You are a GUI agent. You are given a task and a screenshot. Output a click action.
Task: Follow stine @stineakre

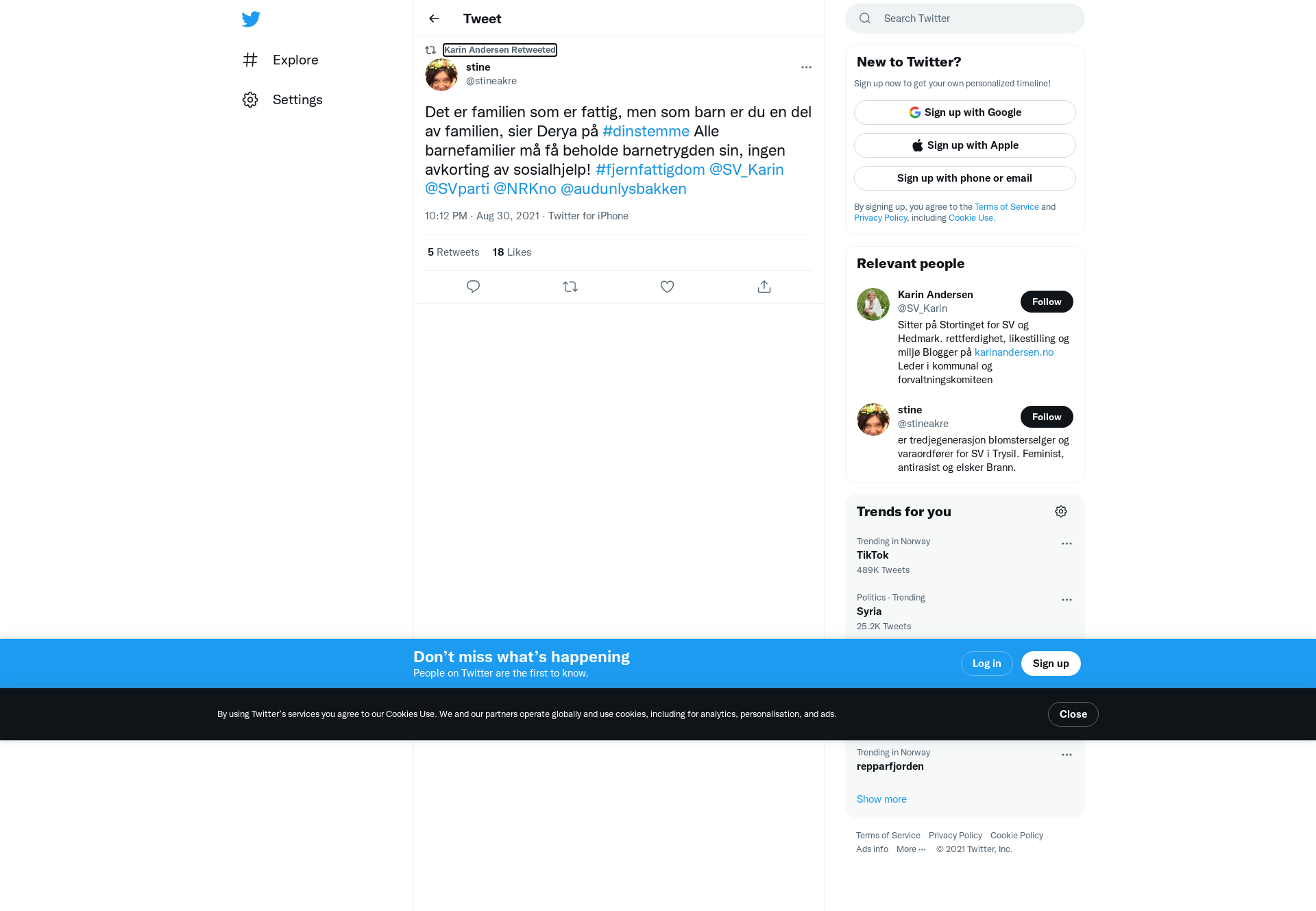click(1047, 417)
